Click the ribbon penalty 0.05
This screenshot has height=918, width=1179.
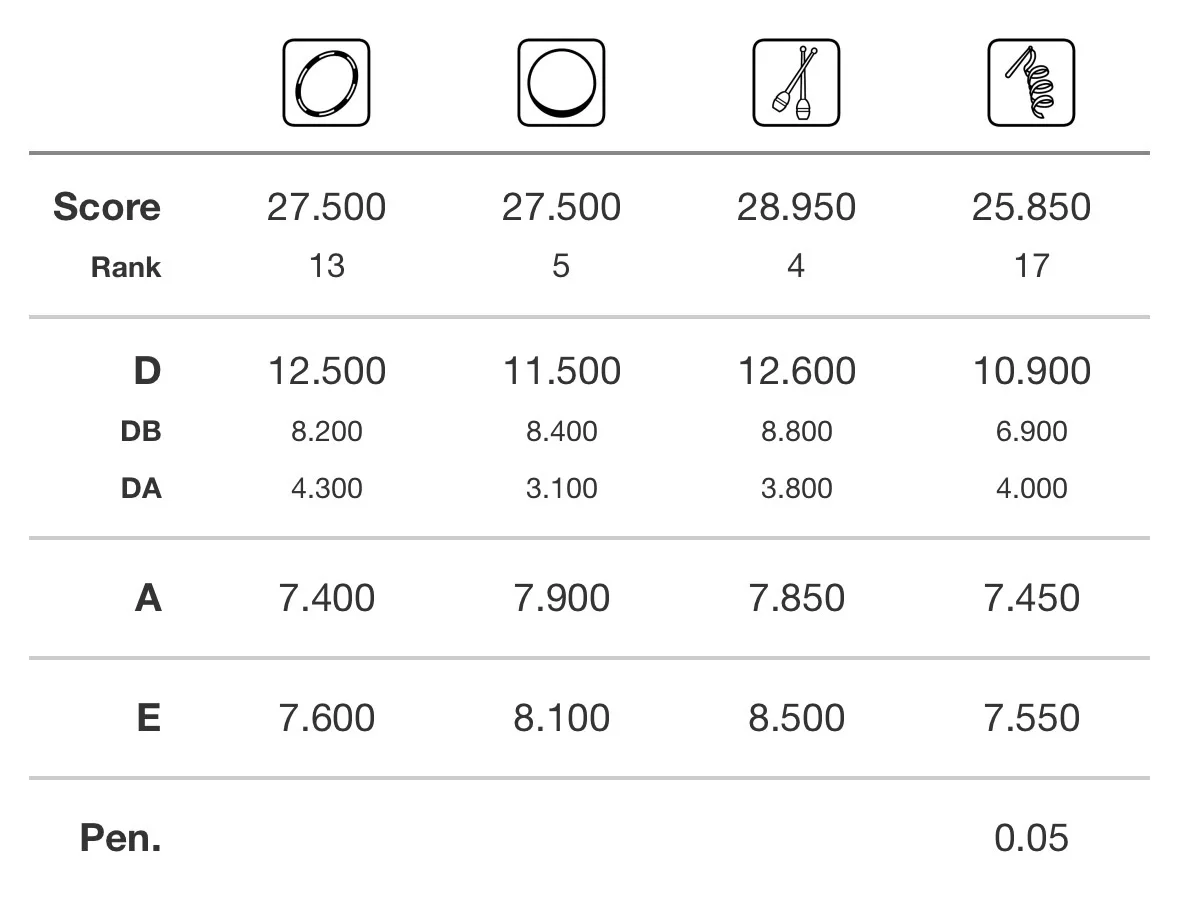coord(1031,838)
